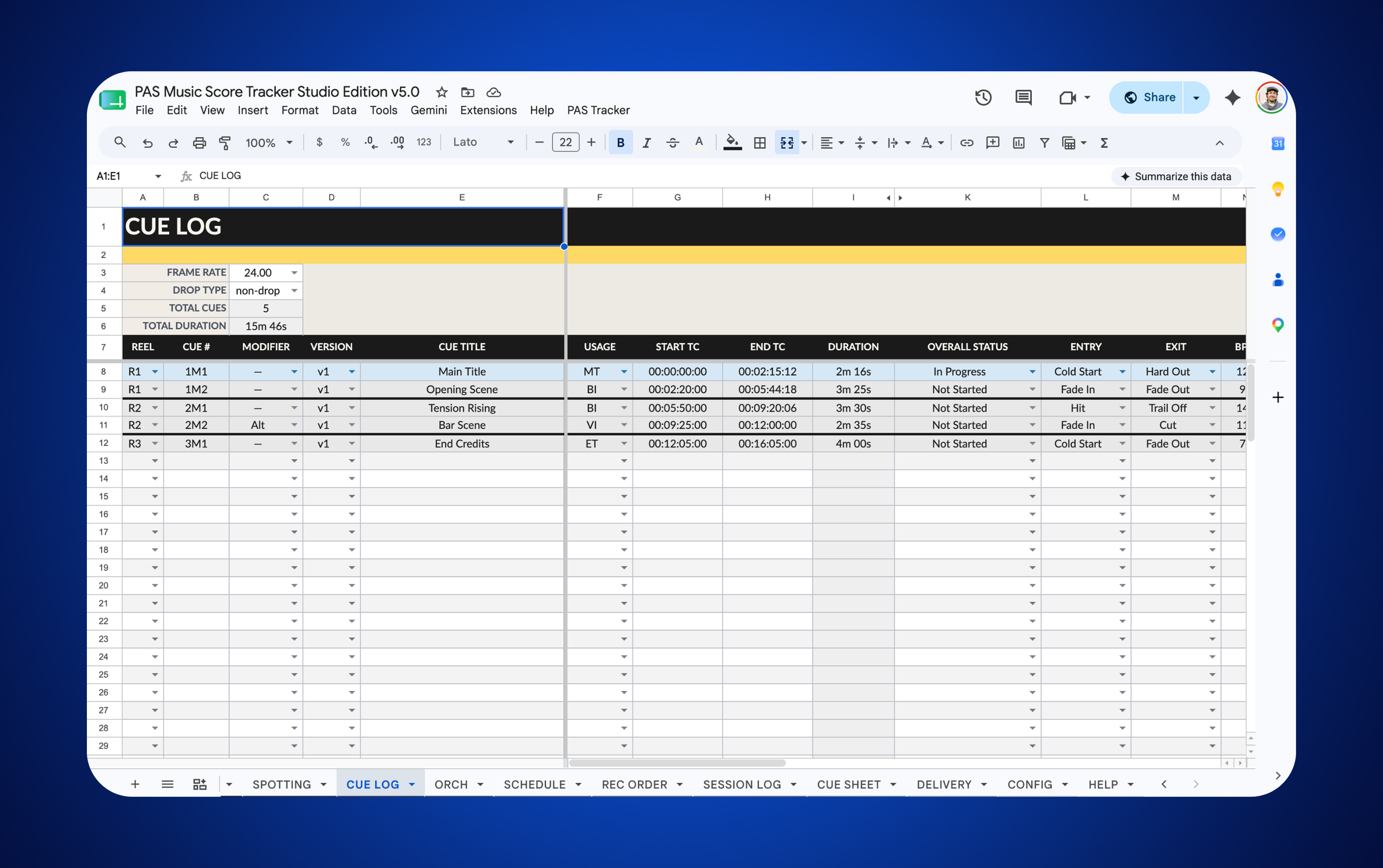1383x868 pixels.
Task: Click the horizontal scrollbar thumb
Action: pos(677,763)
